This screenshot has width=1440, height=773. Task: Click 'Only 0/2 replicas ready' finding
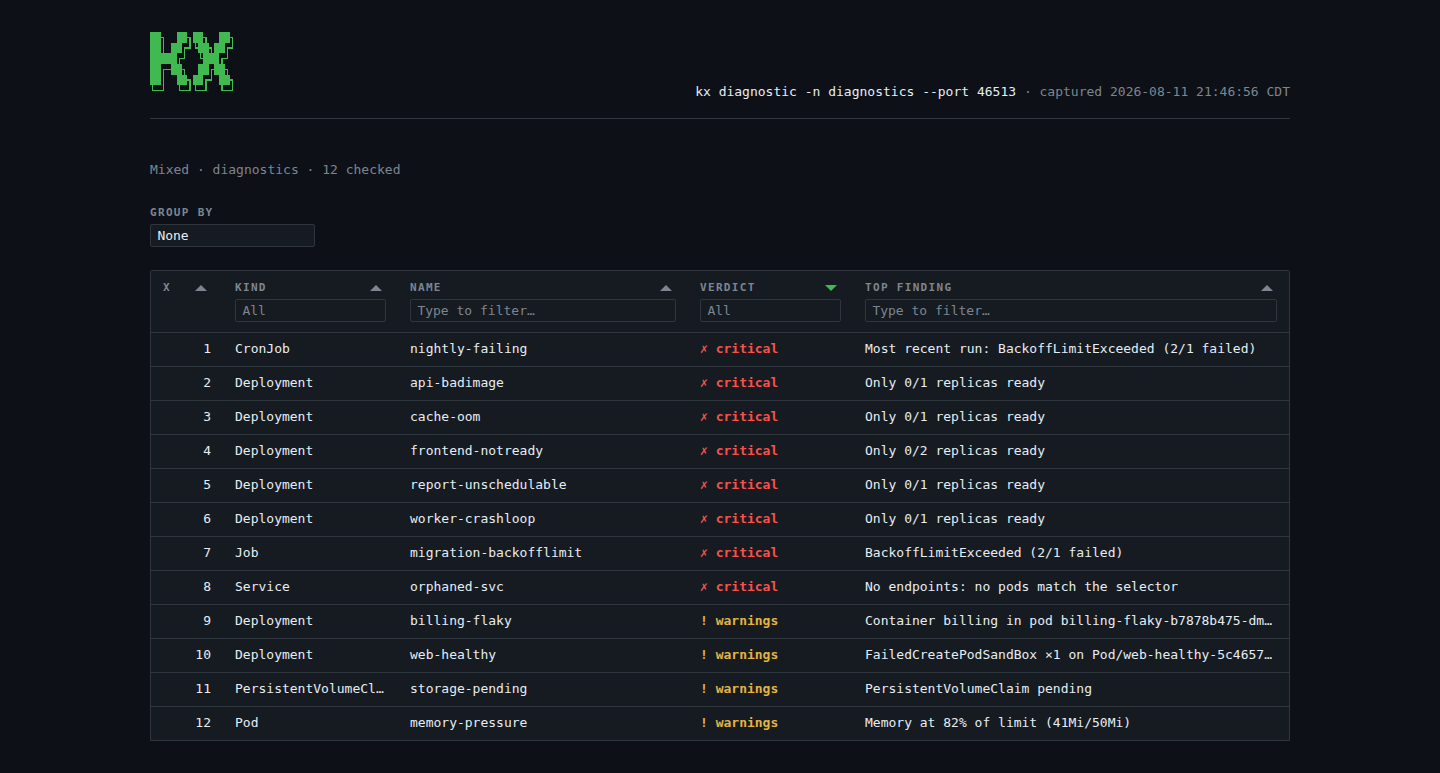click(955, 451)
